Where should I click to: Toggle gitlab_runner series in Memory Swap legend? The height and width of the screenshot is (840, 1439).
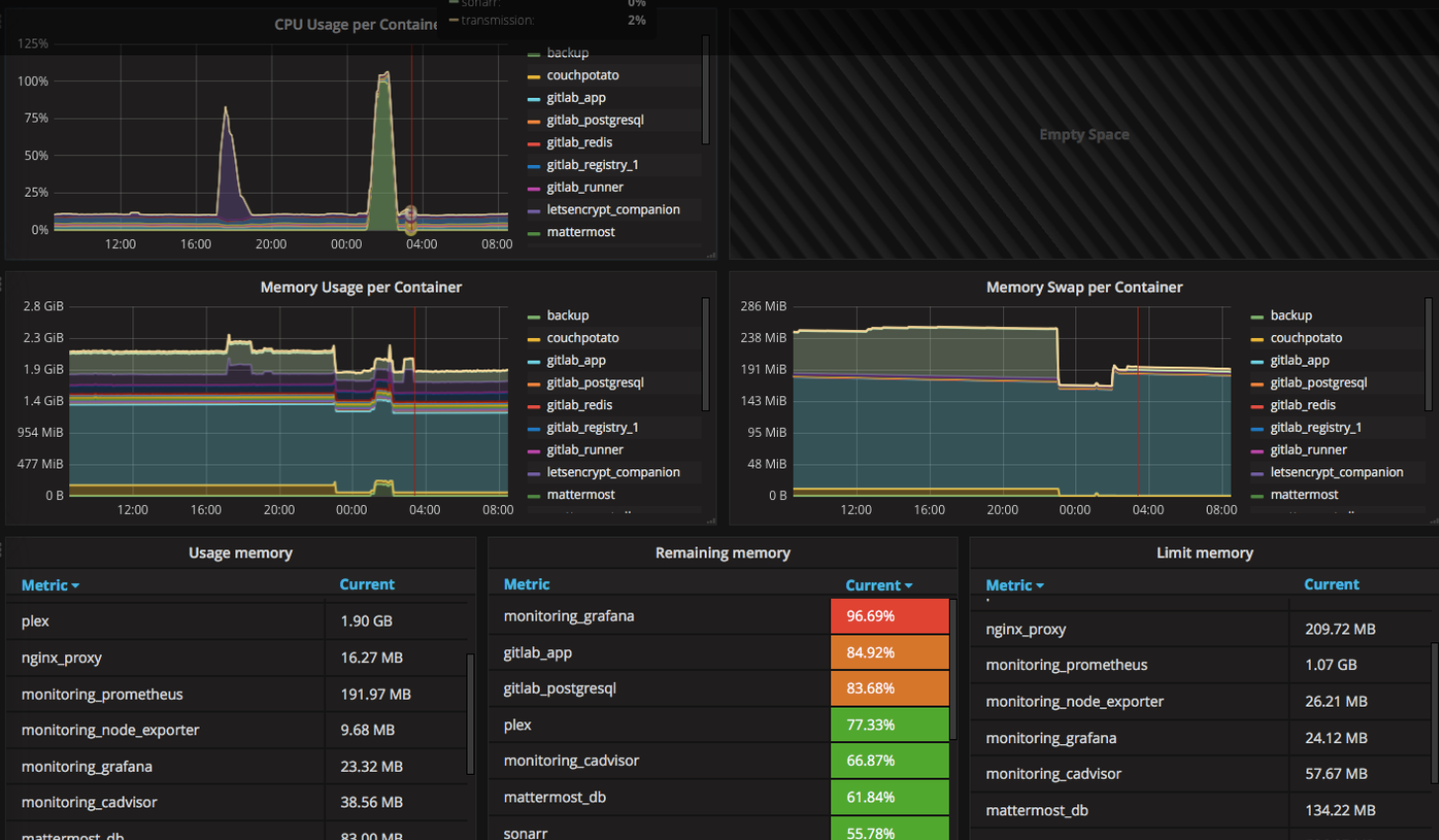[x=1309, y=450]
